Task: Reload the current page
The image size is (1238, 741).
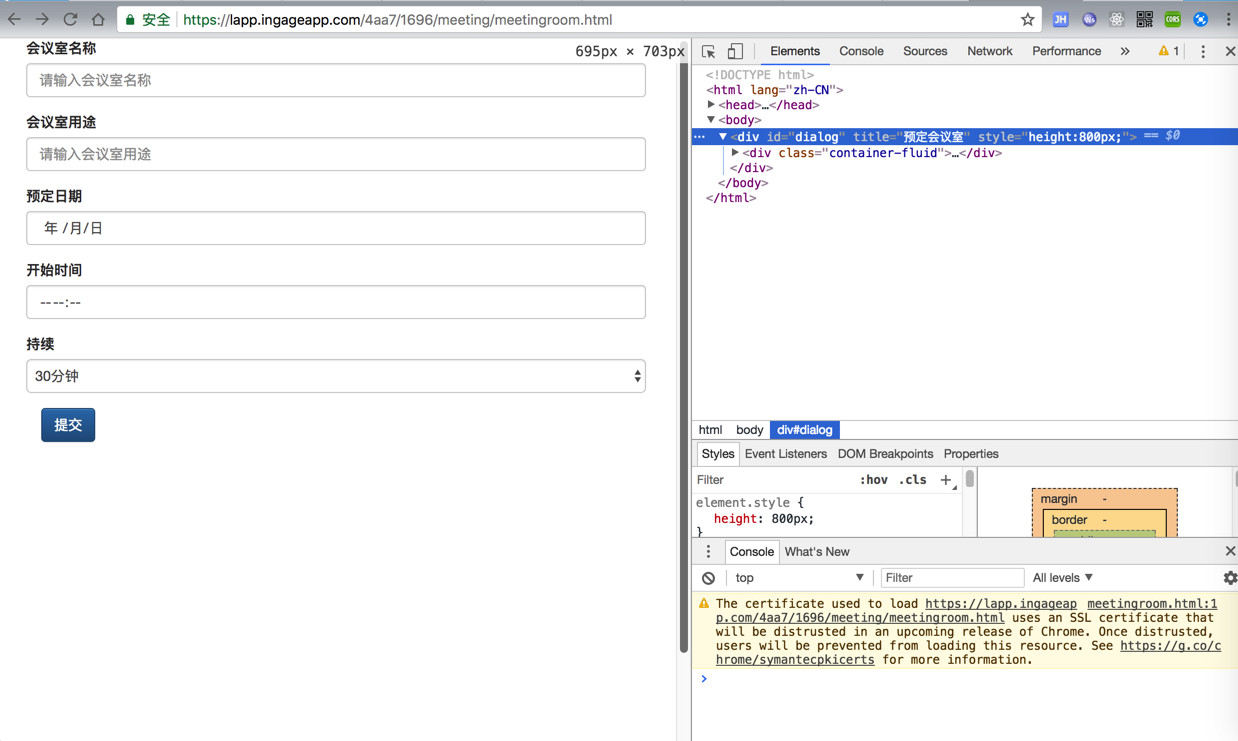Action: 70,19
